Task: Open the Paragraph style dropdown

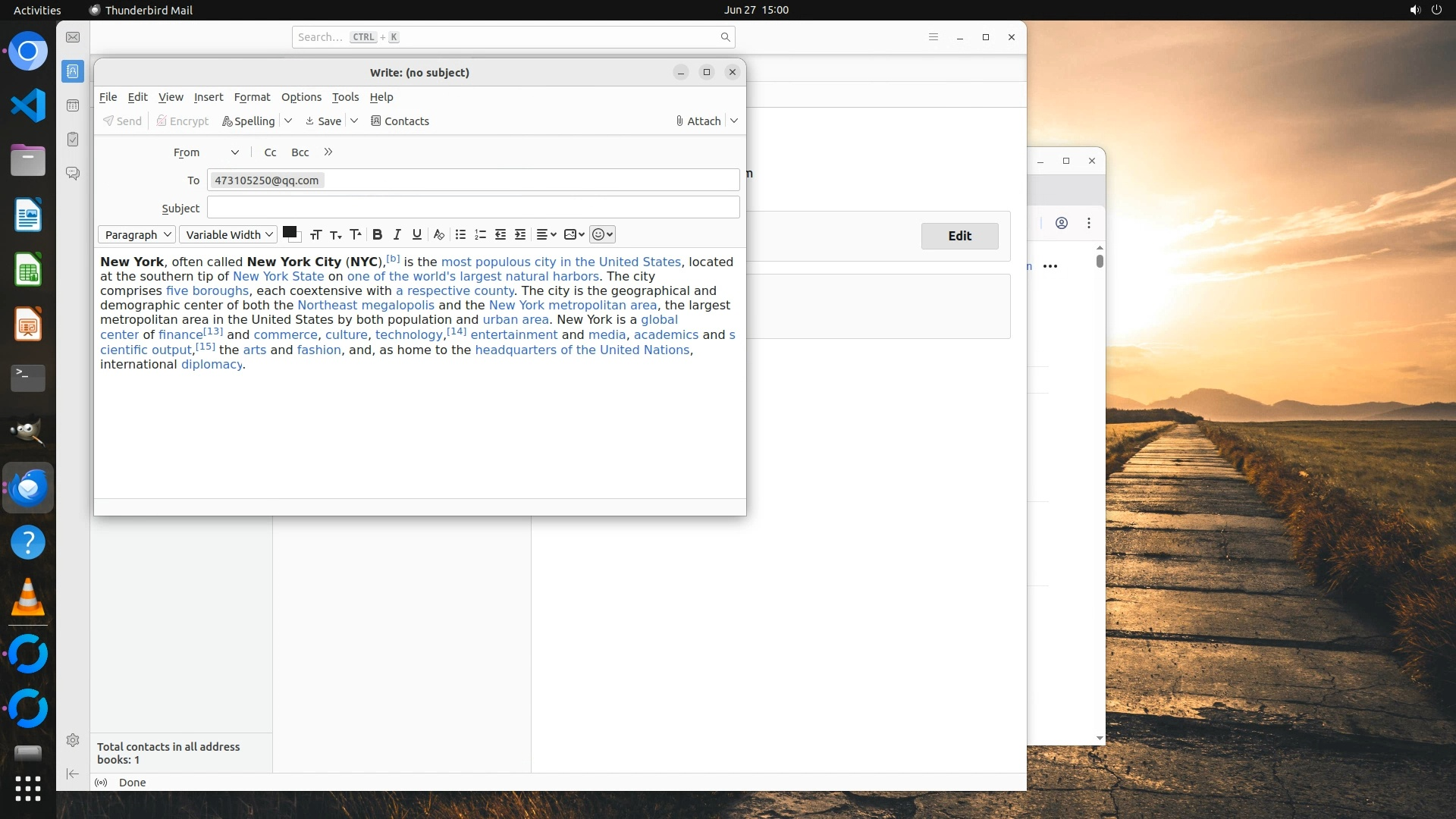Action: [137, 235]
